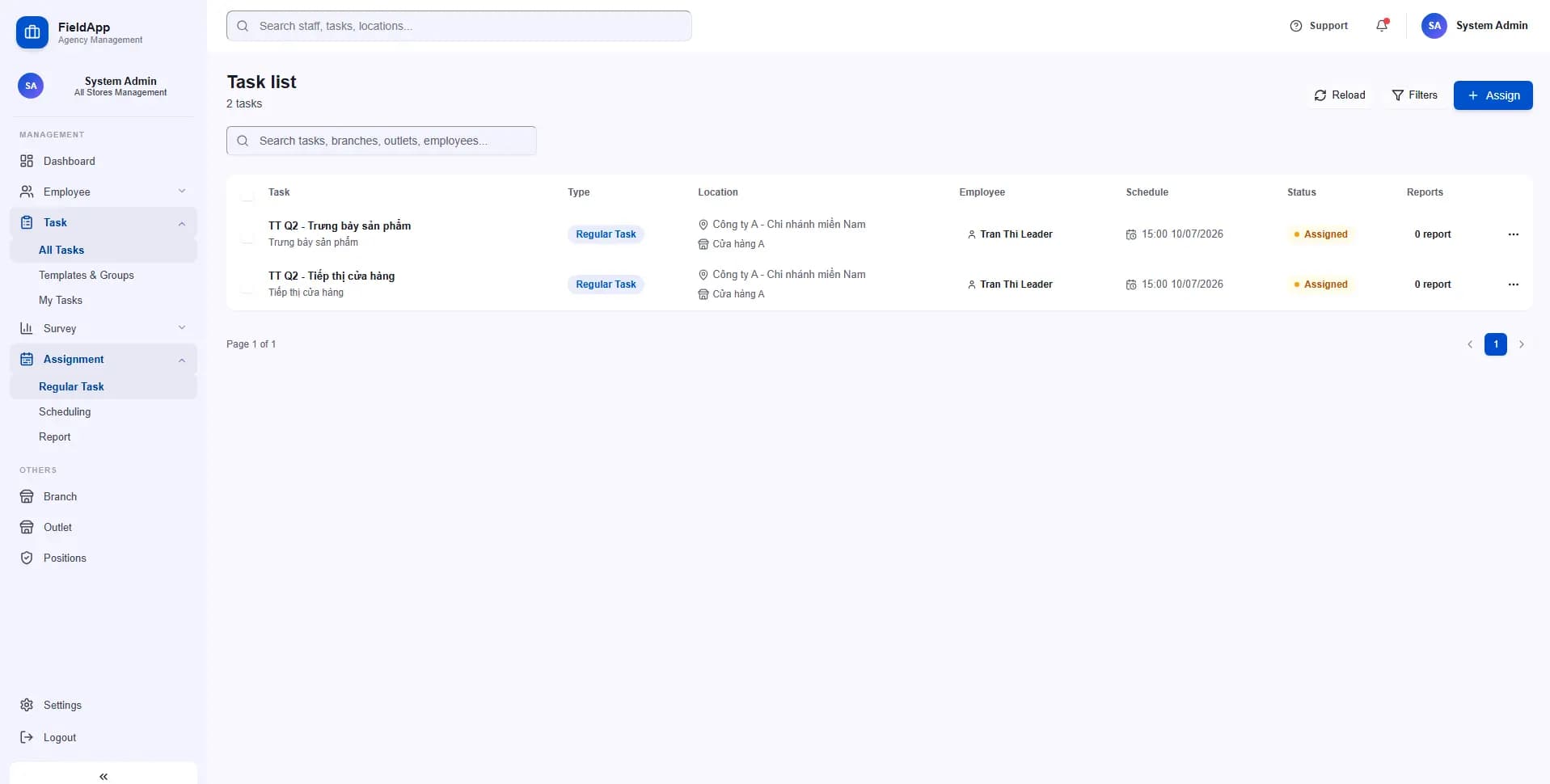The height and width of the screenshot is (784, 1550).
Task: Click magnifier icon in global search bar
Action: pos(243,26)
